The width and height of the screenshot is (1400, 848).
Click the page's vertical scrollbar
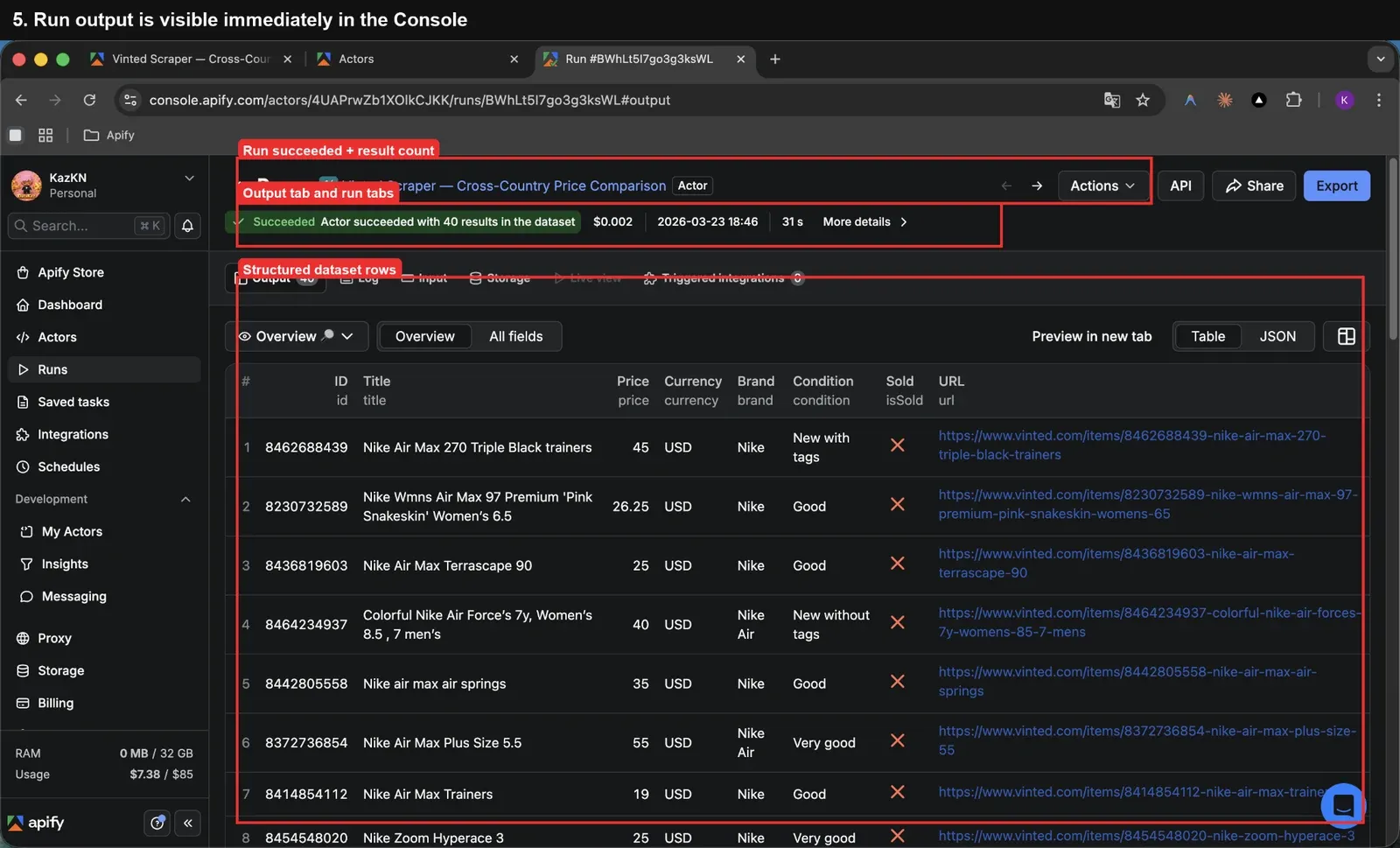[x=1391, y=249]
